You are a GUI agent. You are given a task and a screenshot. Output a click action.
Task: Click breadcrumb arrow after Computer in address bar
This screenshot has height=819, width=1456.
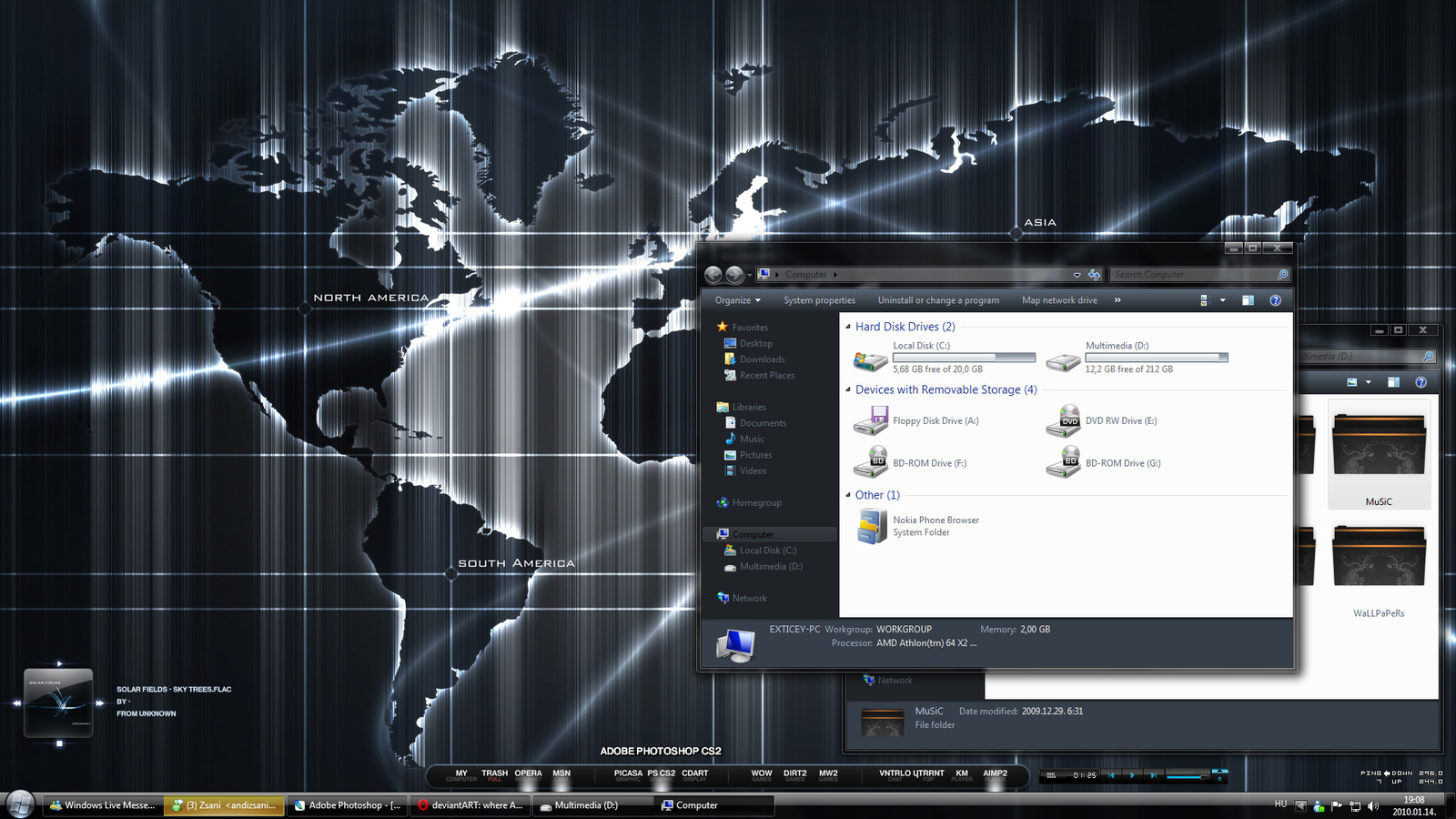pyautogui.click(x=835, y=275)
